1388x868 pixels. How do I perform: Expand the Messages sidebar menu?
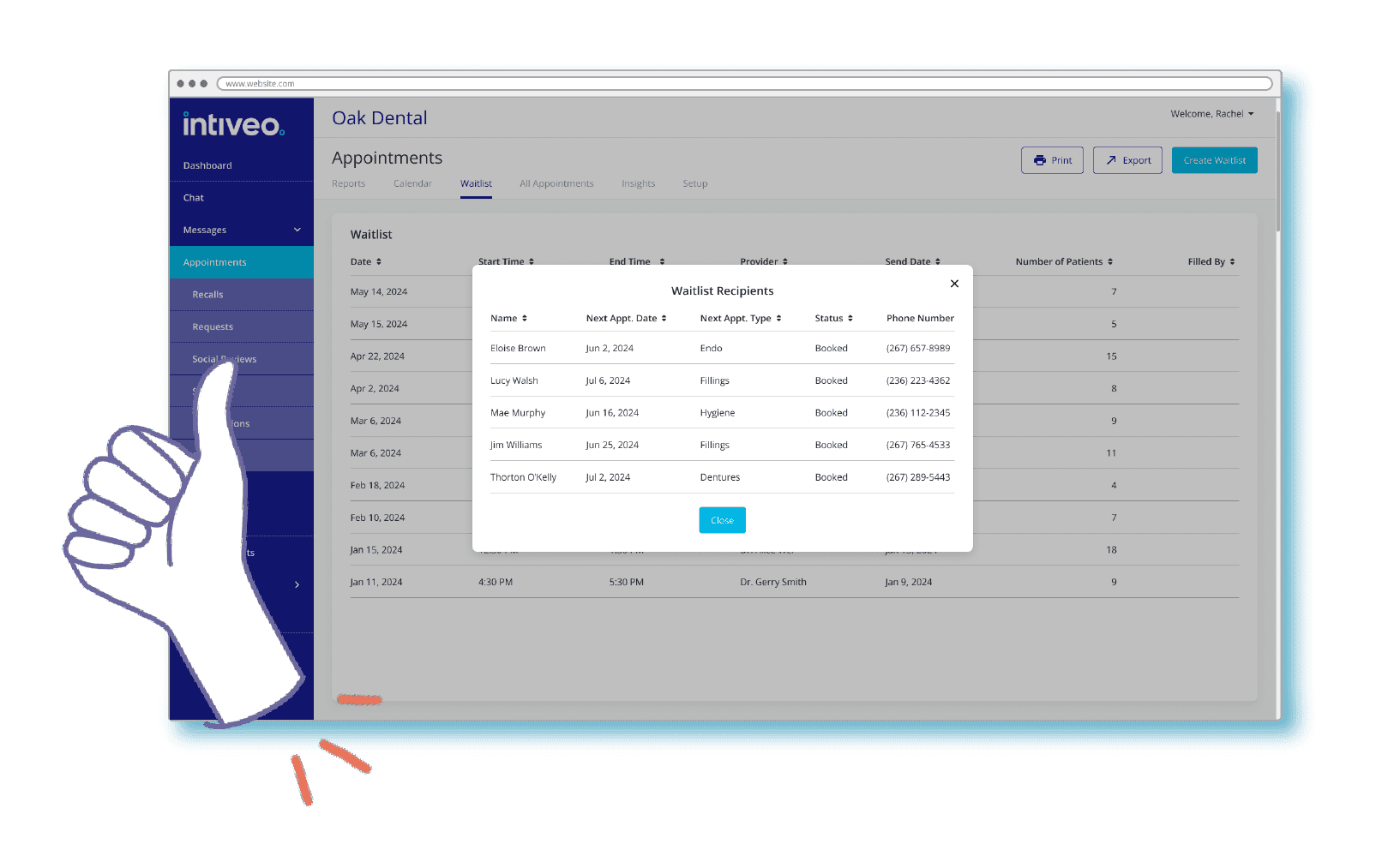tap(241, 230)
